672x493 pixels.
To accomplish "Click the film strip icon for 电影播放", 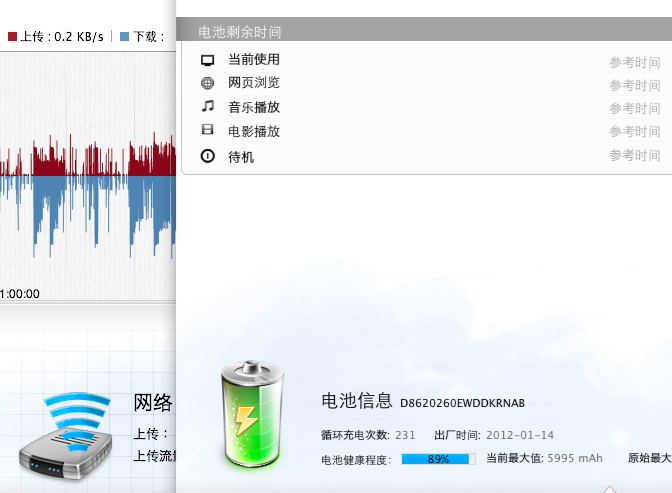I will point(208,130).
